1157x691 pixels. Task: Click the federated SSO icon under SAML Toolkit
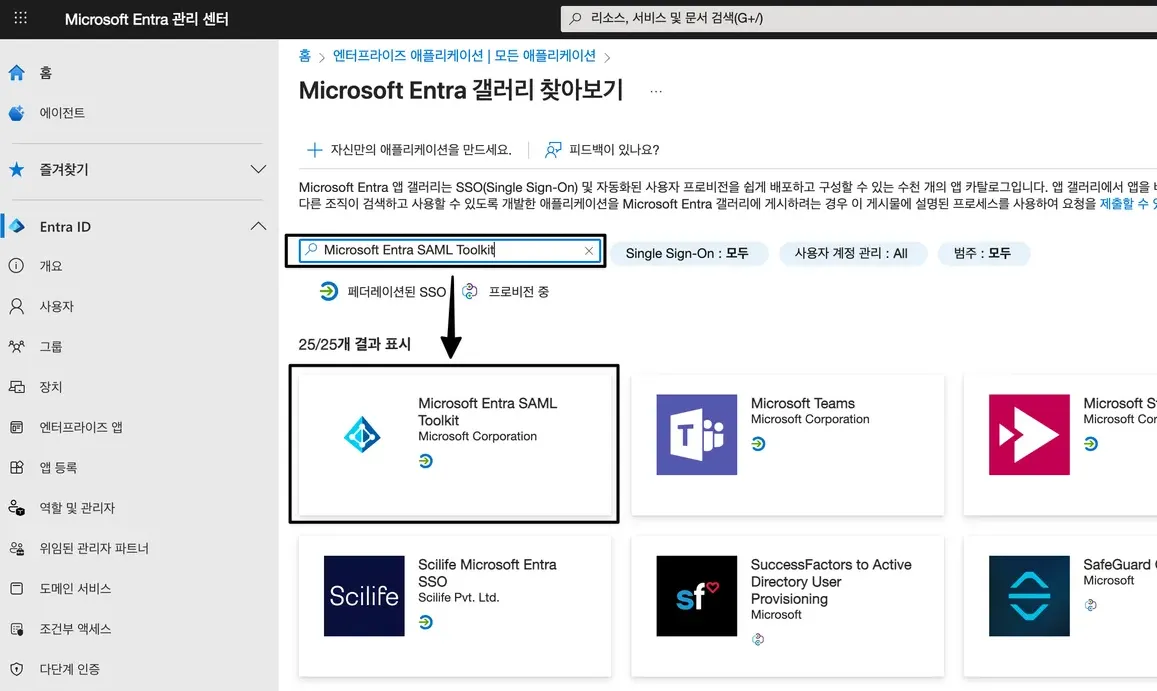[x=426, y=461]
